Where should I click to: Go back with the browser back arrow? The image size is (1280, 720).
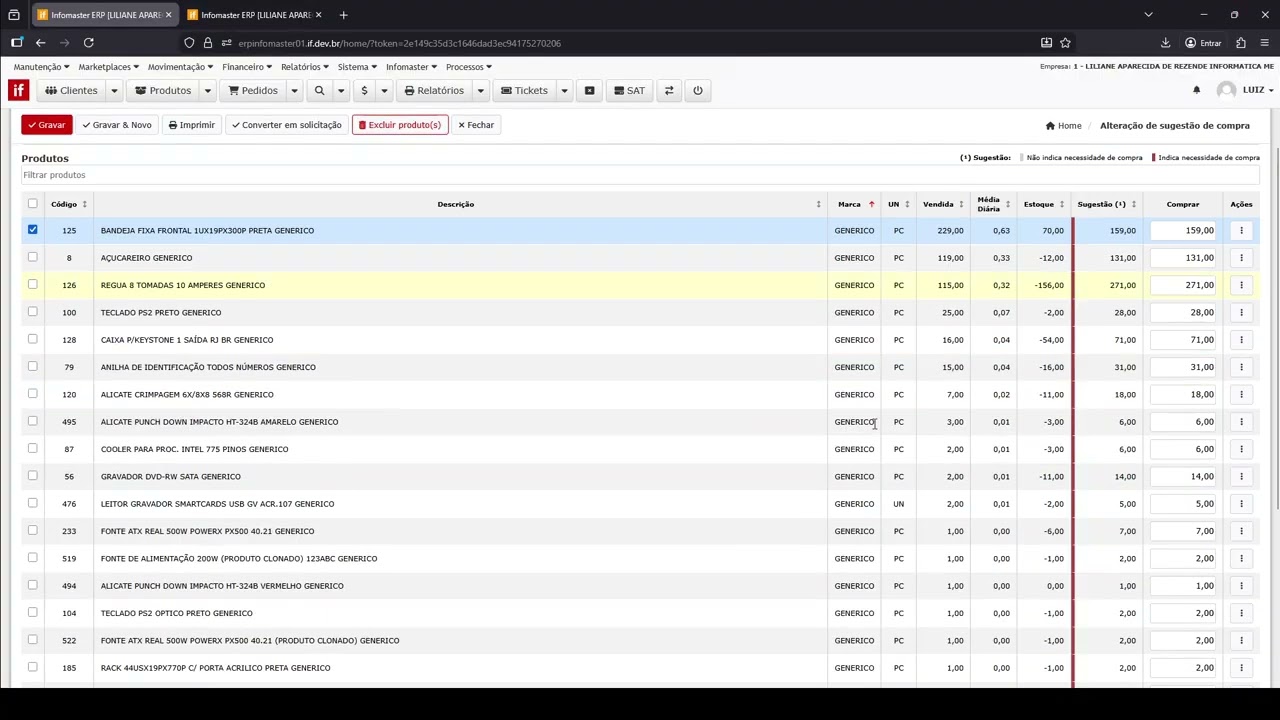(40, 43)
